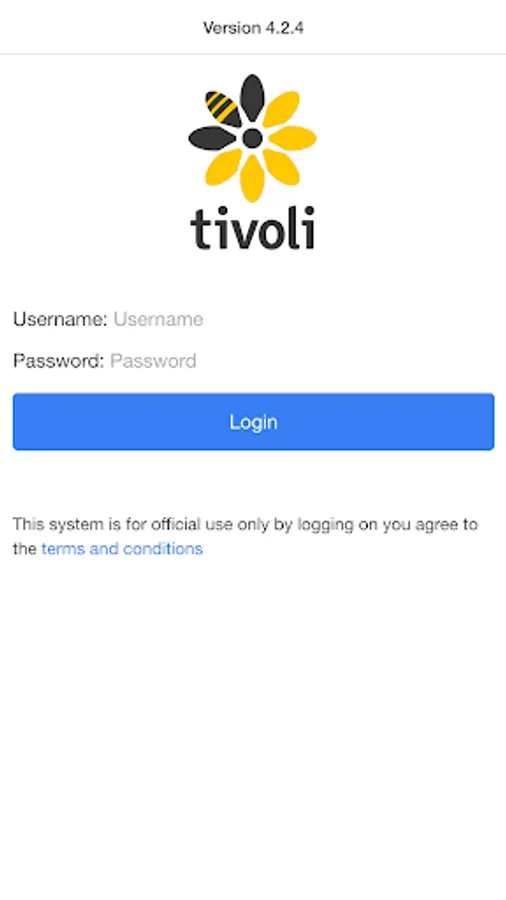Click the upper-right yellow petal of logo
The image size is (506, 900).
pos(281,109)
